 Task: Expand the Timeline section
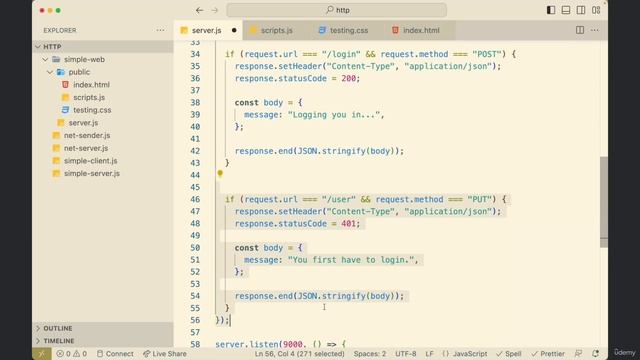(103, 341)
